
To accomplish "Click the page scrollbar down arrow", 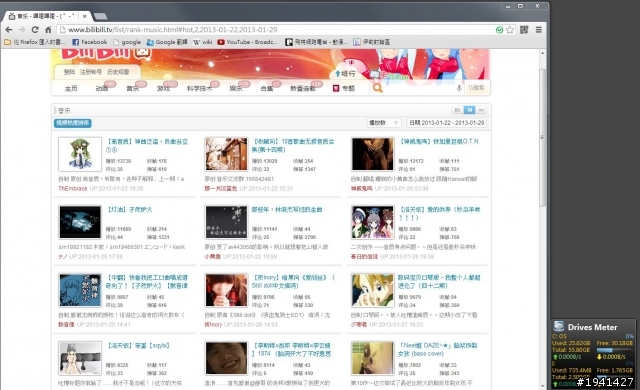I will point(542,386).
